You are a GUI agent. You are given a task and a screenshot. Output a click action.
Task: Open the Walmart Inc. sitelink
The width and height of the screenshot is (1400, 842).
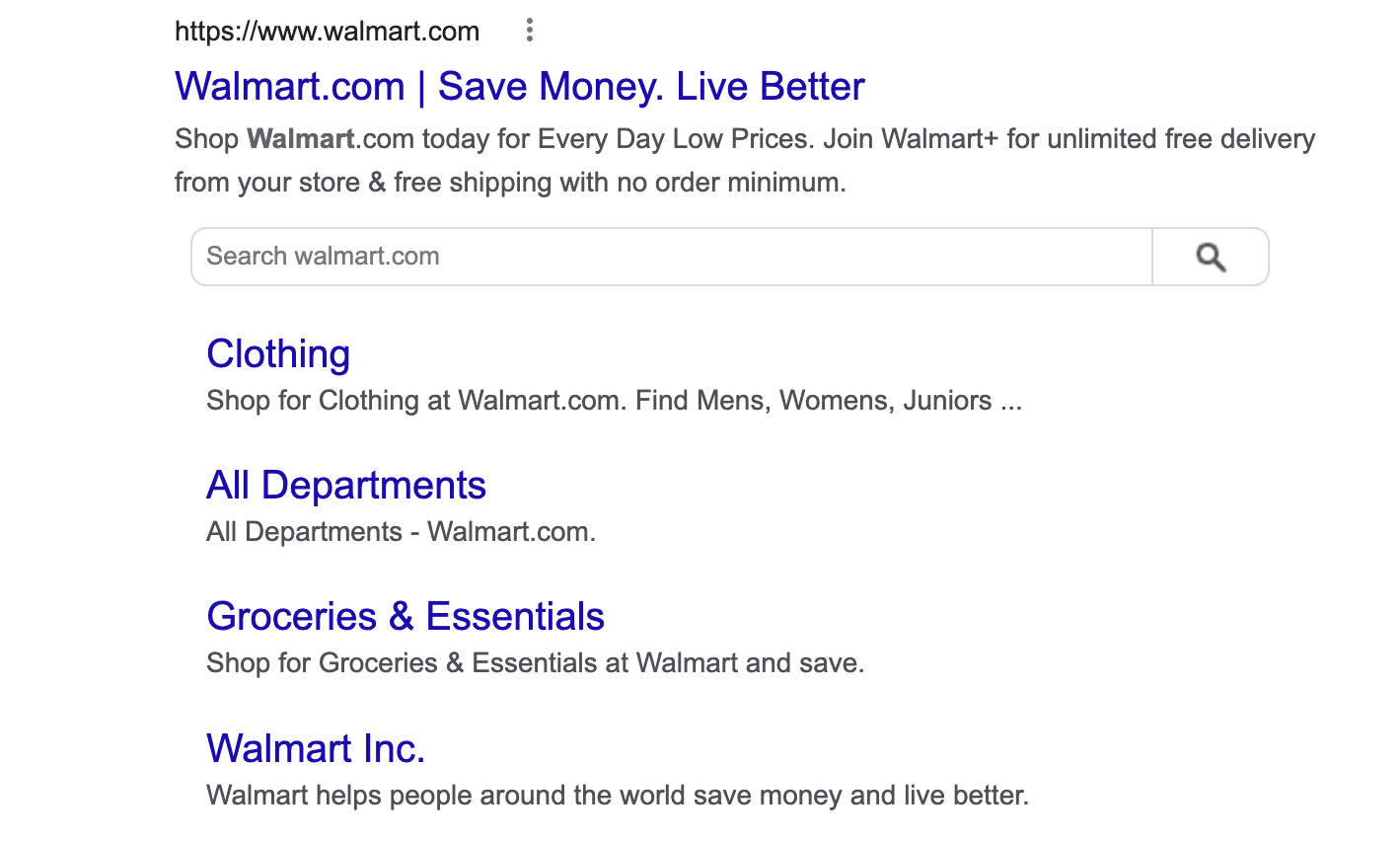(x=316, y=748)
